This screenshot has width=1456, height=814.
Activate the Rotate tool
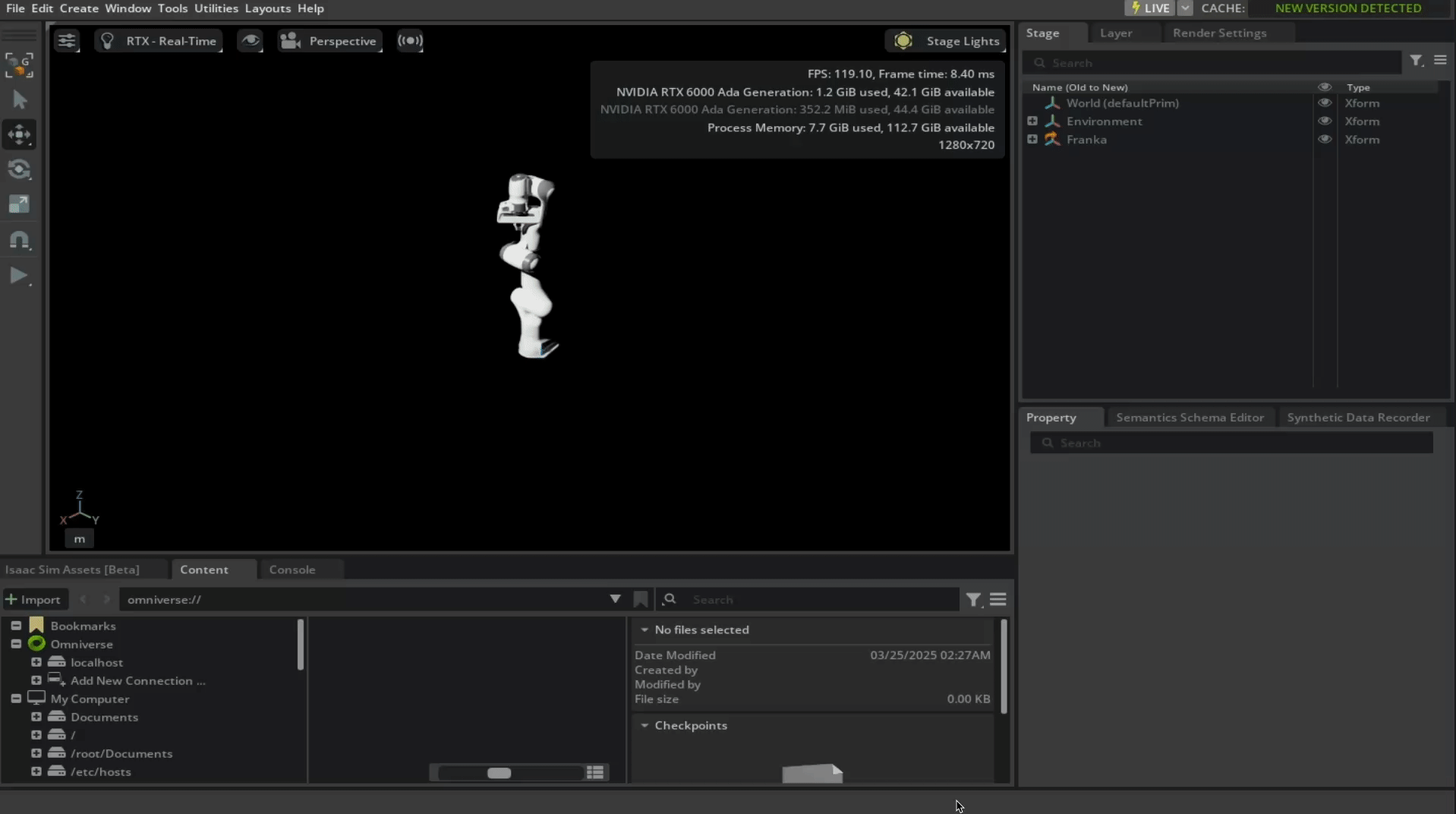click(x=19, y=169)
